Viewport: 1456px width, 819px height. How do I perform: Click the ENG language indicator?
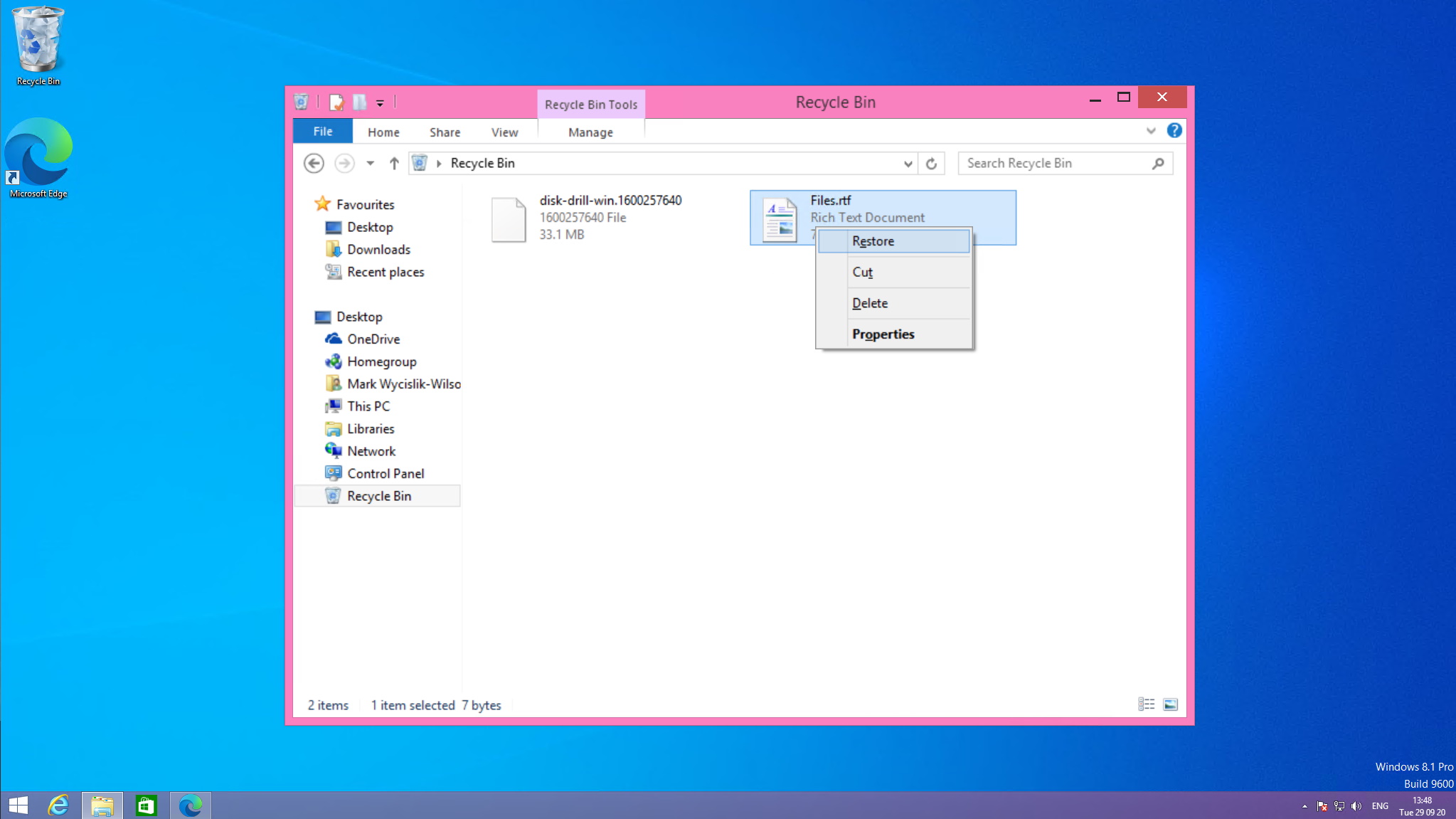tap(1380, 806)
